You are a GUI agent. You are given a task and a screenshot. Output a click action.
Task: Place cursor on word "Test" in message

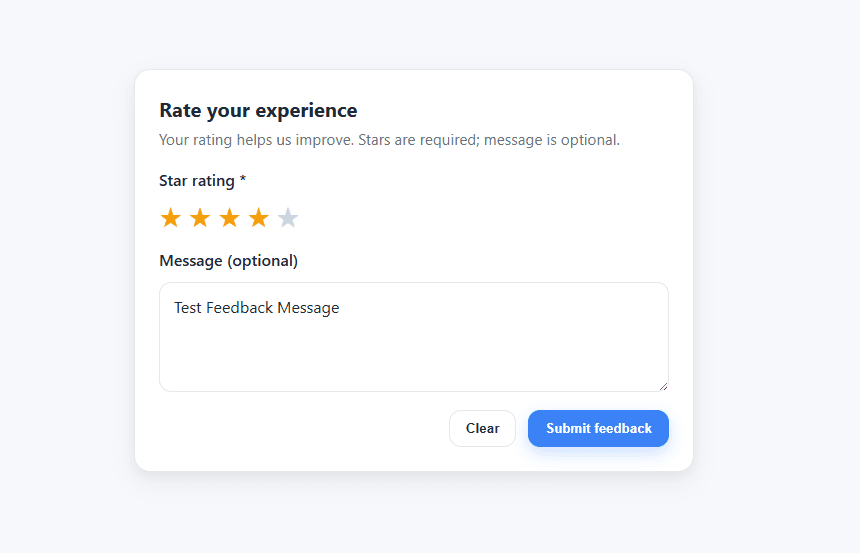tap(188, 308)
